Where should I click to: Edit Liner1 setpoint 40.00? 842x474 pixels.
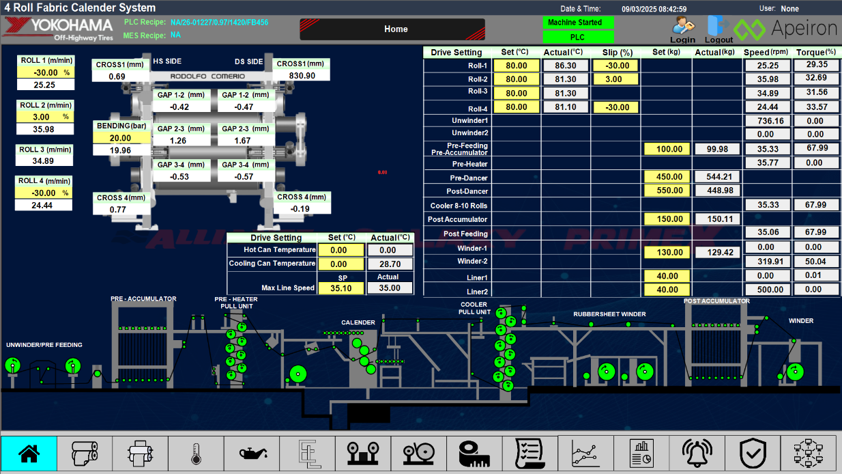(x=666, y=276)
